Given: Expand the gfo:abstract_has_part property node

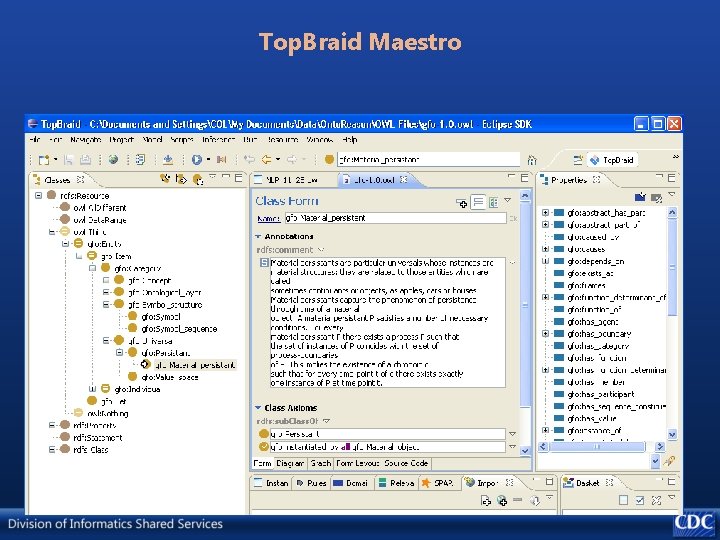Looking at the screenshot, I should pyautogui.click(x=545, y=213).
